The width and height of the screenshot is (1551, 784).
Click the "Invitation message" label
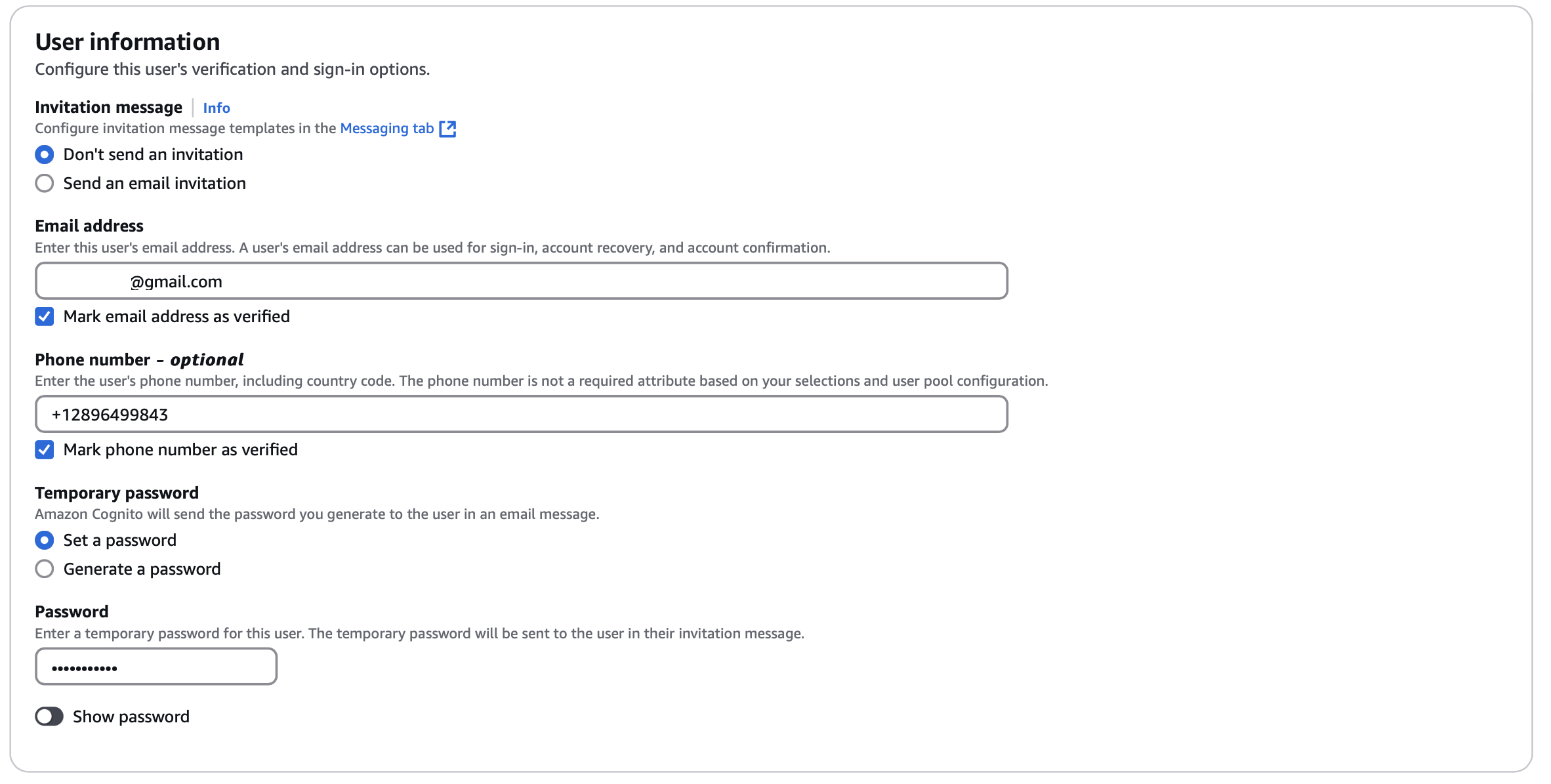108,107
